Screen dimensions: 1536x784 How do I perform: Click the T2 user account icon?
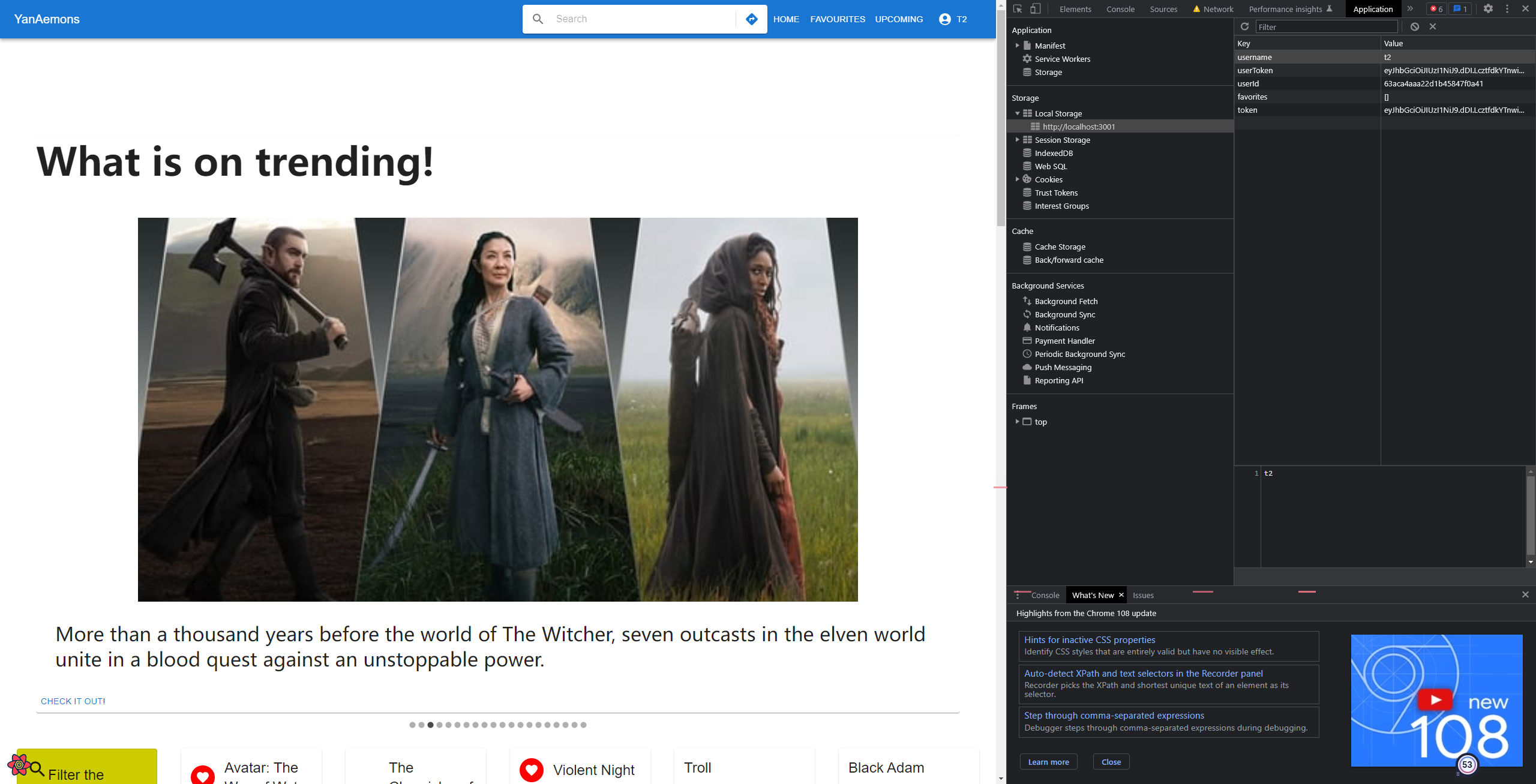click(945, 19)
